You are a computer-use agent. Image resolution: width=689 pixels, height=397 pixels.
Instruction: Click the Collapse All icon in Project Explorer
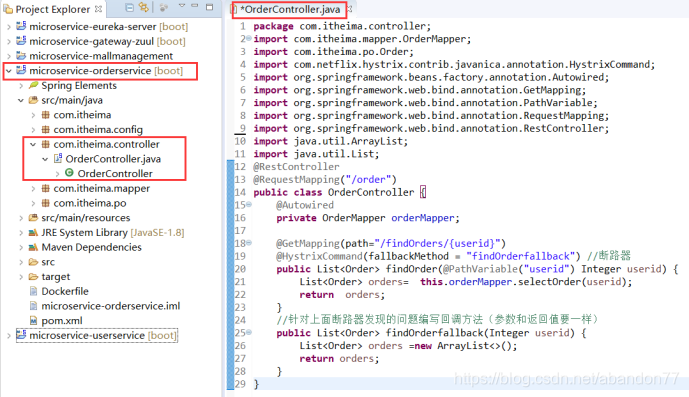129,7
